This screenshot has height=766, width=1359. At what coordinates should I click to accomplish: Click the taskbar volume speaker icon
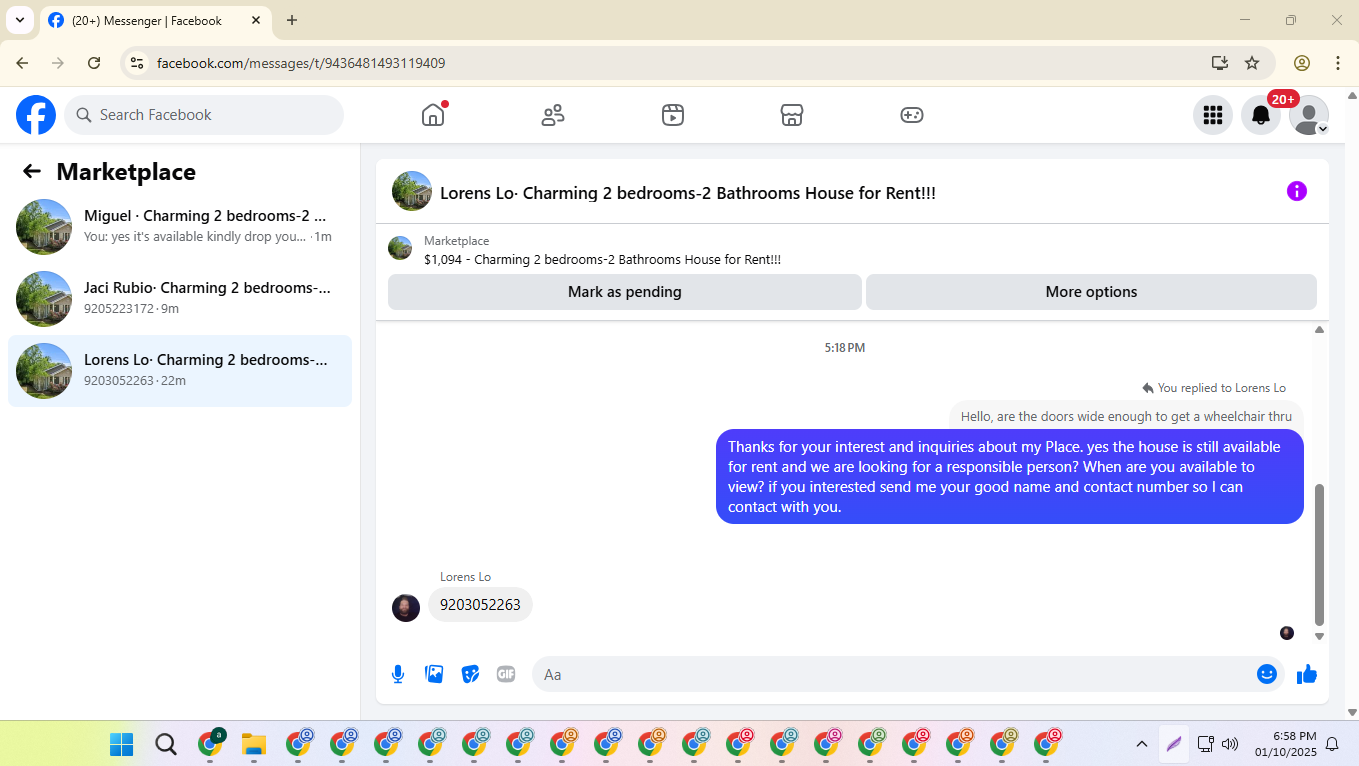click(1230, 744)
